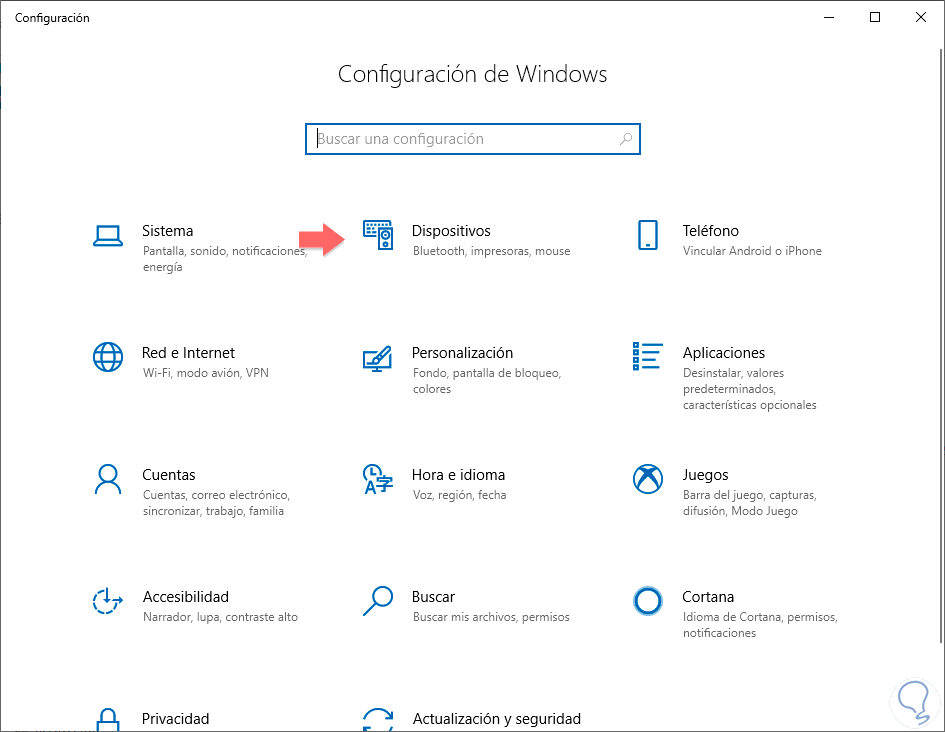Maximize the Configuración window

(x=875, y=17)
